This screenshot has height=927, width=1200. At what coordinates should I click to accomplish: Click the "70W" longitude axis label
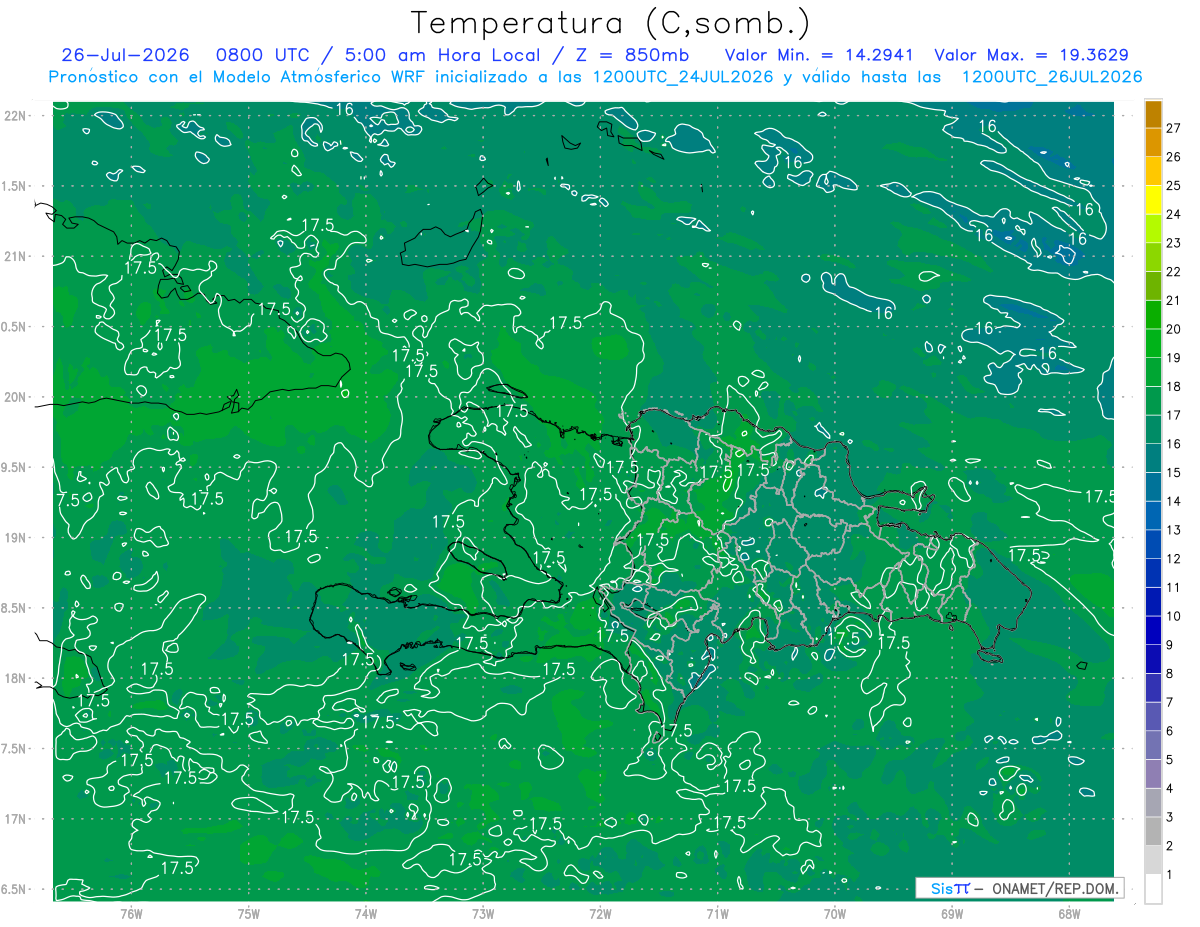[835, 913]
